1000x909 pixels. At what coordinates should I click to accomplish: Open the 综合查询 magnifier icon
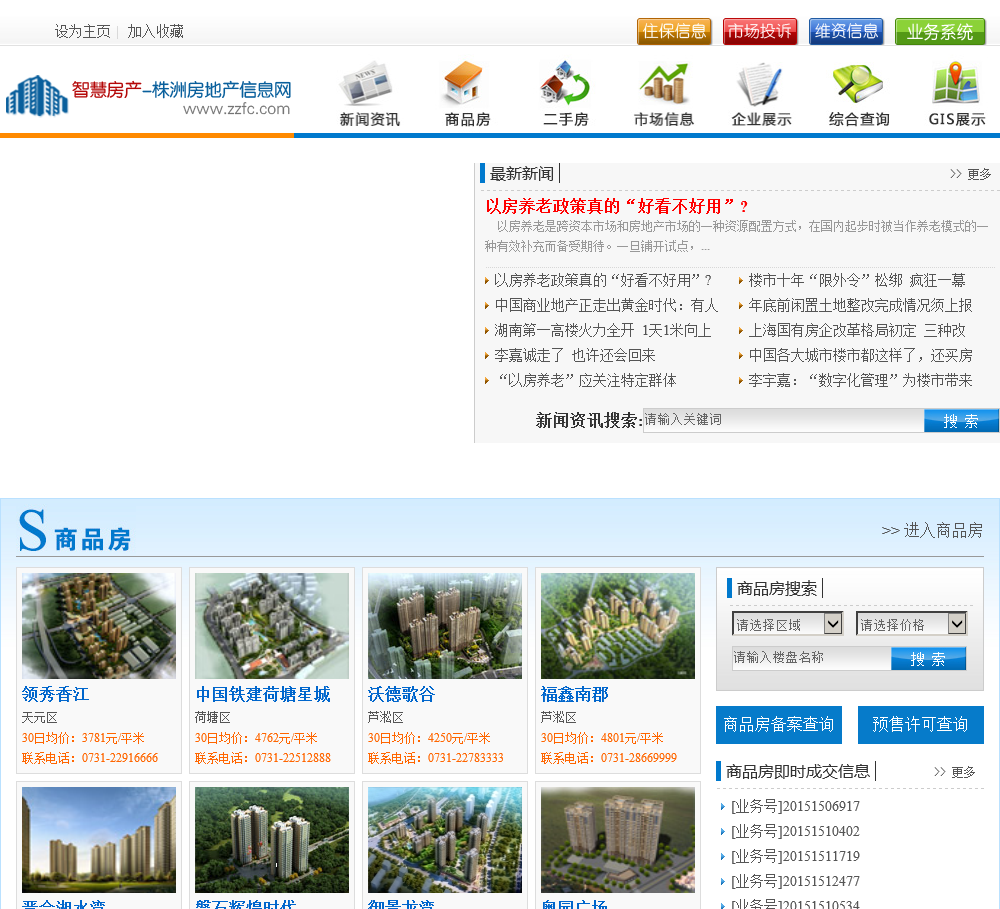[858, 84]
